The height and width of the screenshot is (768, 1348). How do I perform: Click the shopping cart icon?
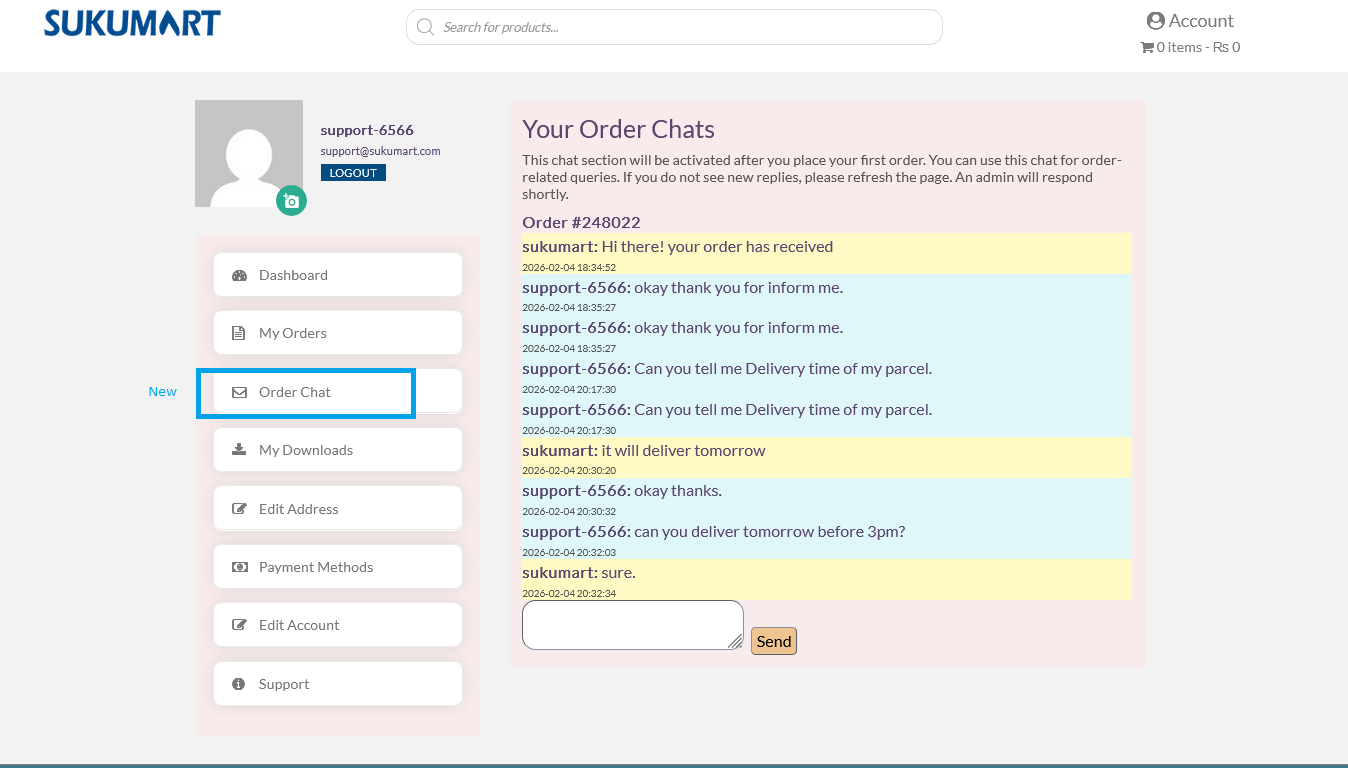pyautogui.click(x=1147, y=47)
